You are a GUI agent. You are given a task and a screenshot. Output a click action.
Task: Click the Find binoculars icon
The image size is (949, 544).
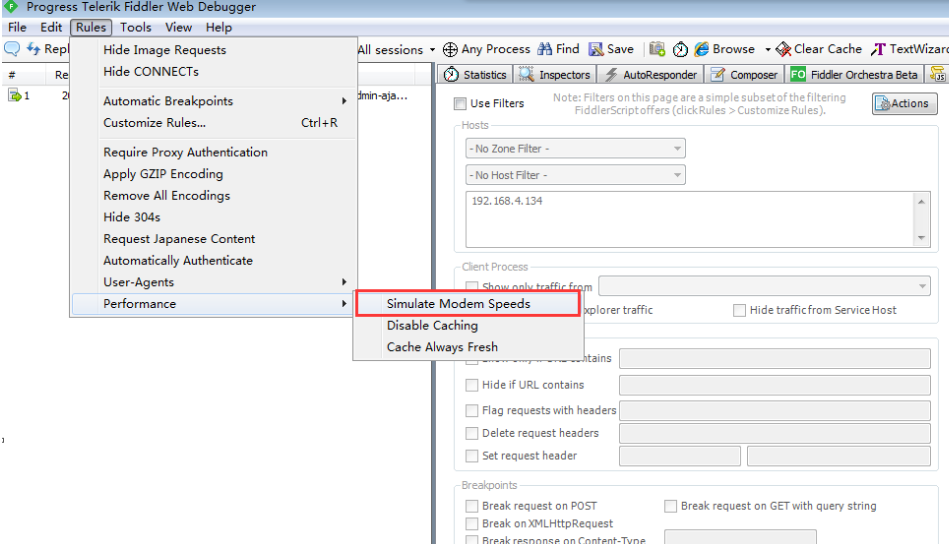[x=545, y=49]
